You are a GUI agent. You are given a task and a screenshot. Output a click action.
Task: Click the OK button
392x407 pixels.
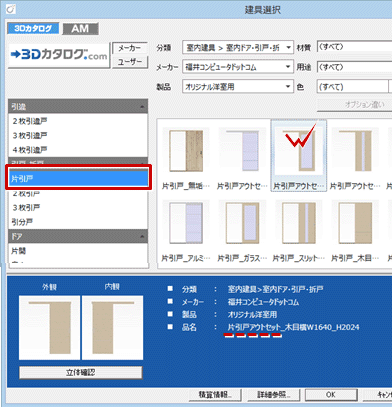(331, 395)
